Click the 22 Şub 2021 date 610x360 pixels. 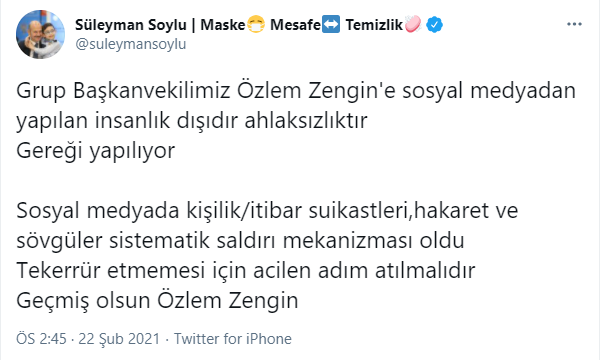(x=119, y=339)
